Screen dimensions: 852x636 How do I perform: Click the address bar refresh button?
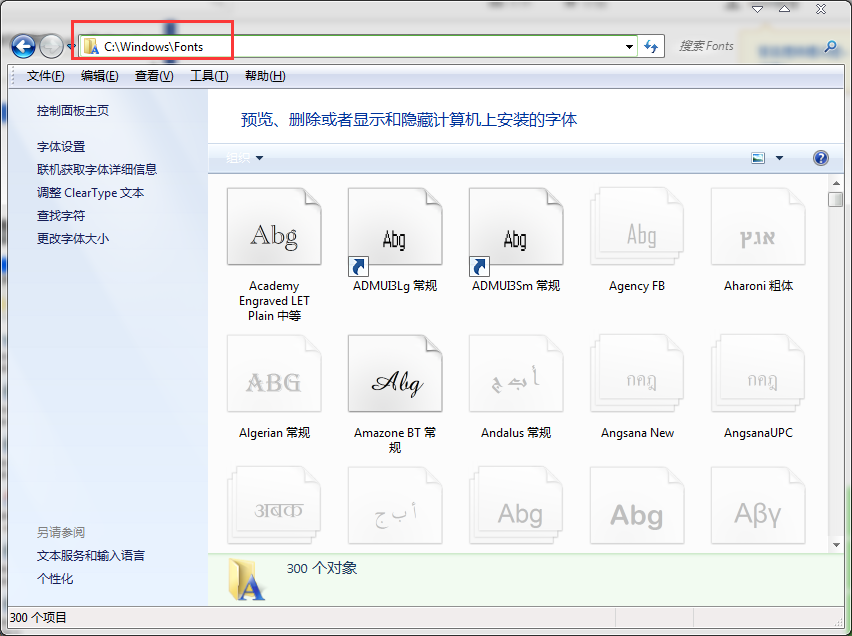tap(651, 47)
